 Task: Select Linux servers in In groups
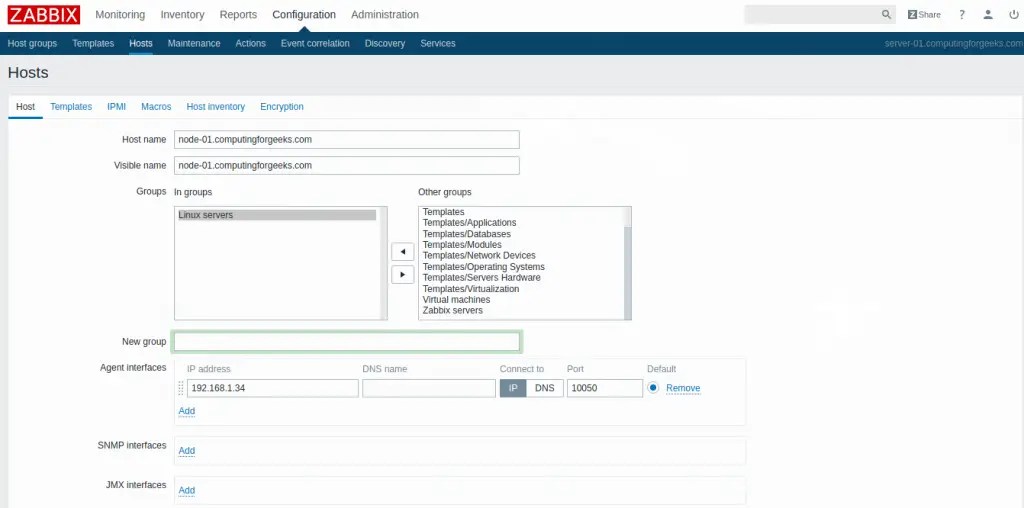[277, 215]
